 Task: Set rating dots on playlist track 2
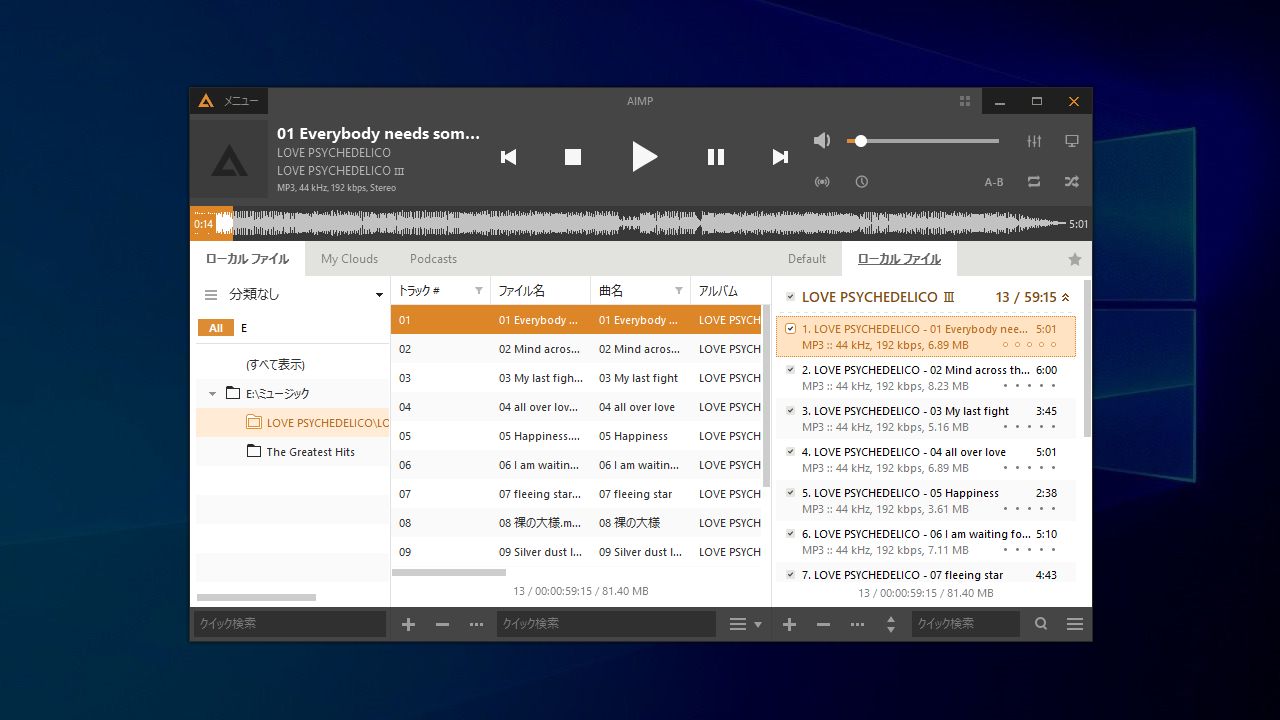tap(1028, 386)
